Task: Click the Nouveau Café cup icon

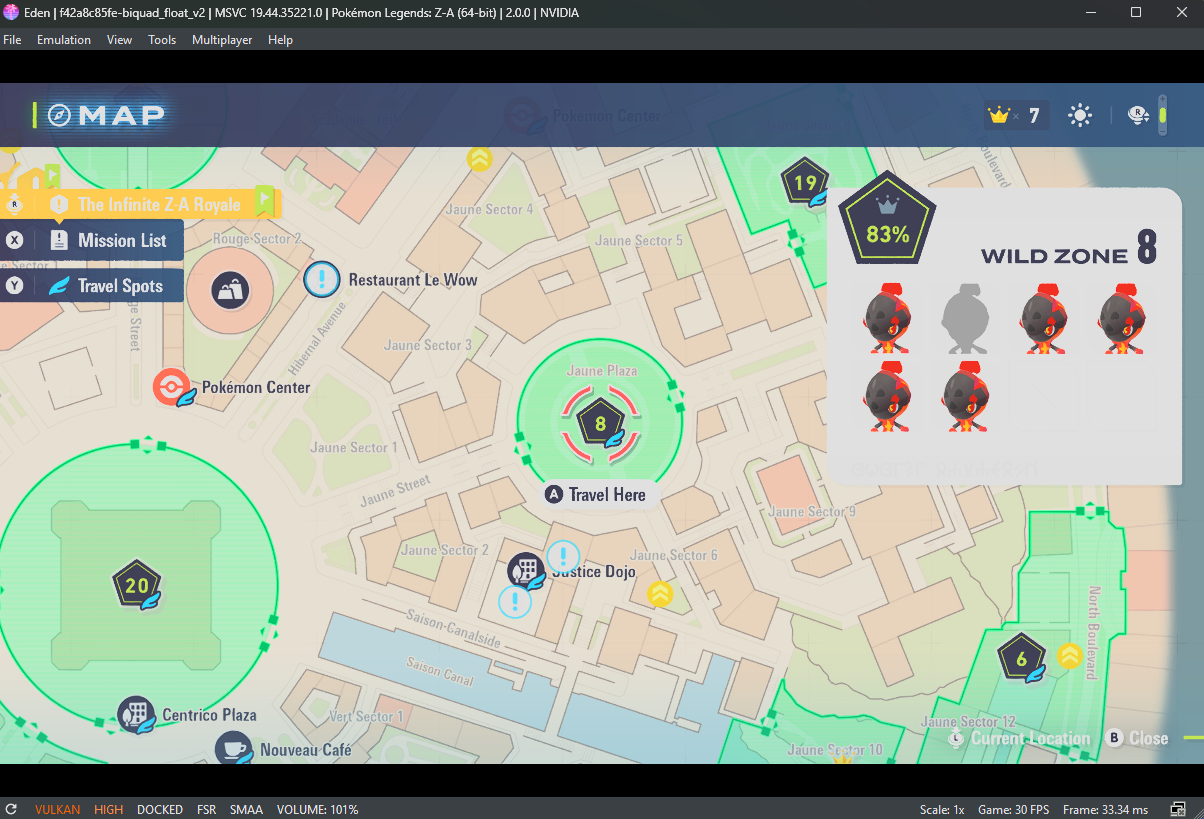Action: [x=235, y=749]
